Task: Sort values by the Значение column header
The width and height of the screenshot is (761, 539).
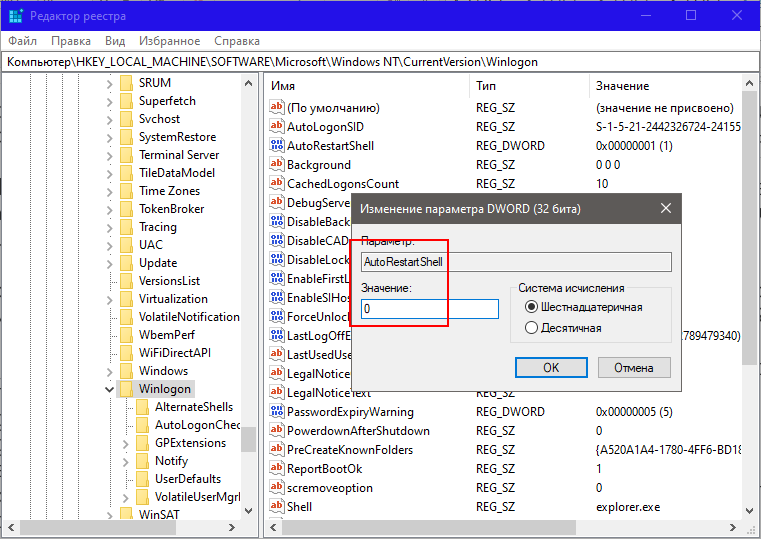Action: point(665,86)
